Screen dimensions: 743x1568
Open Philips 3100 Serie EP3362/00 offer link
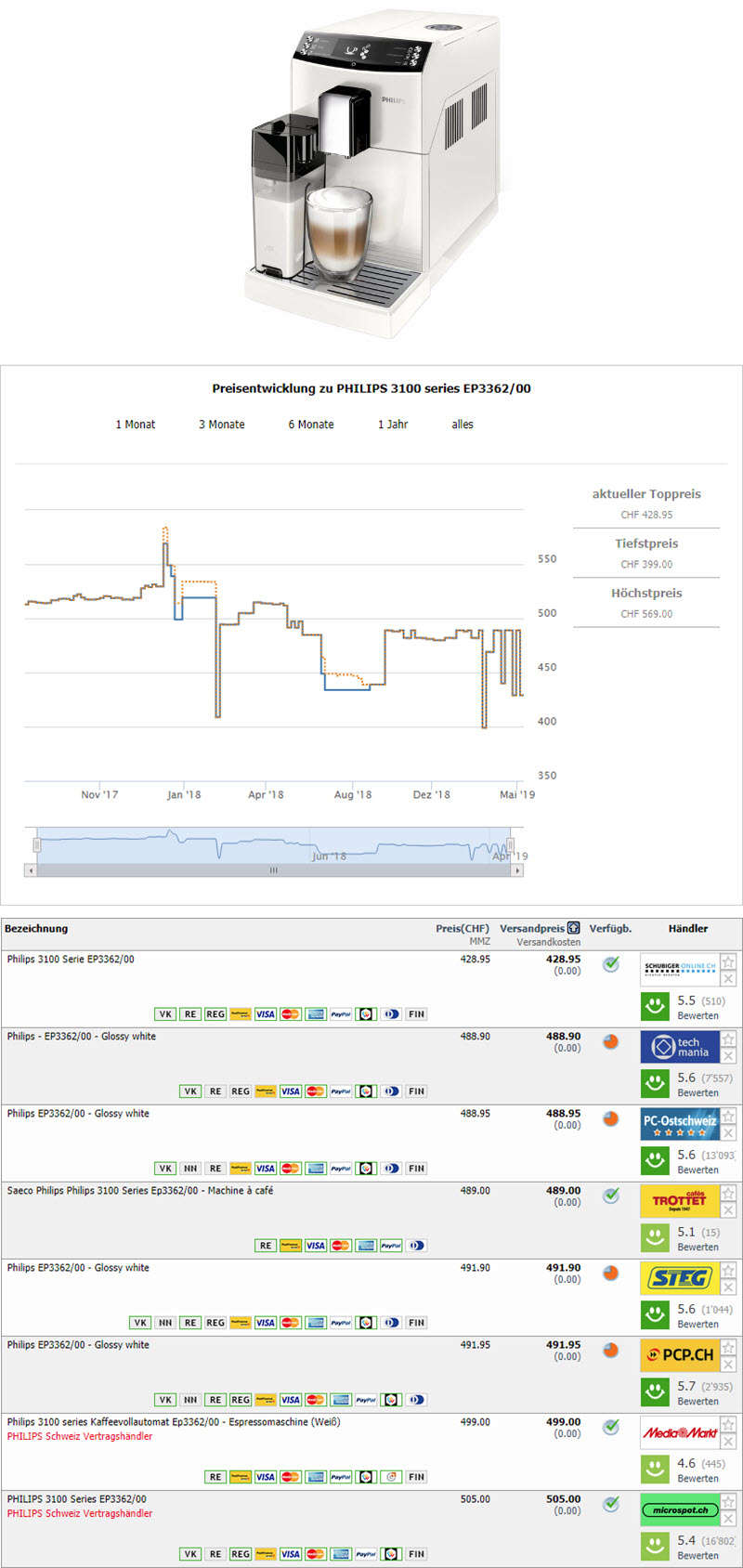pyautogui.click(x=71, y=960)
